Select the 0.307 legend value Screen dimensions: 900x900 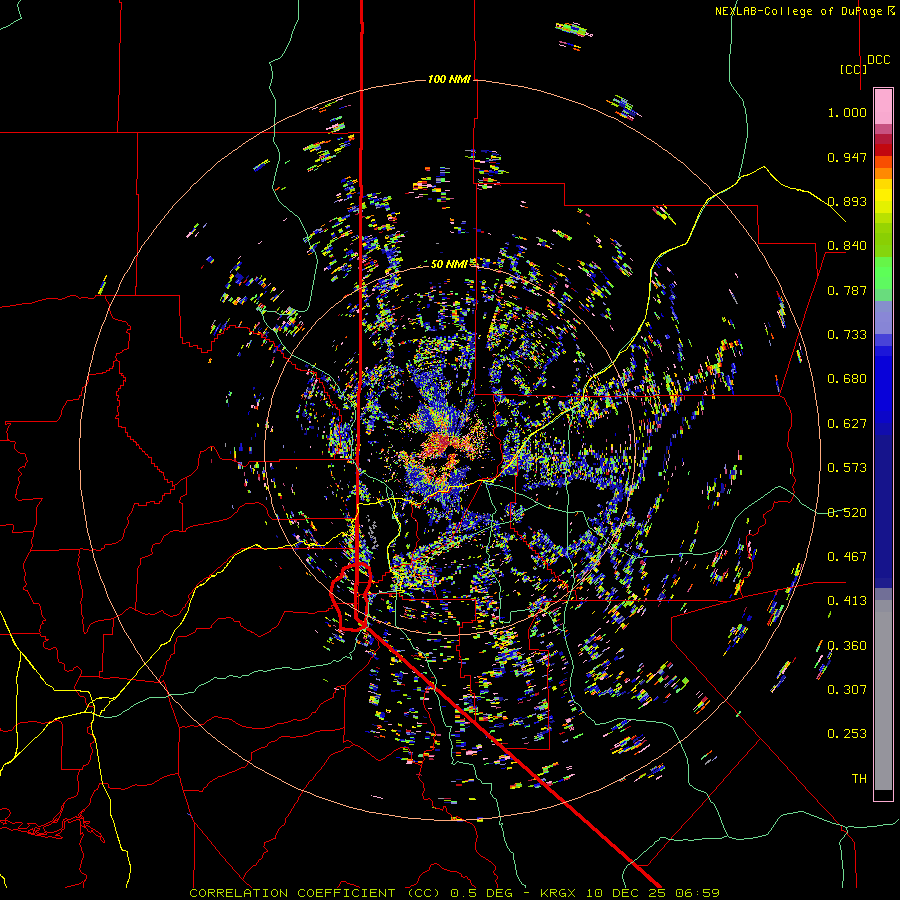coord(847,690)
